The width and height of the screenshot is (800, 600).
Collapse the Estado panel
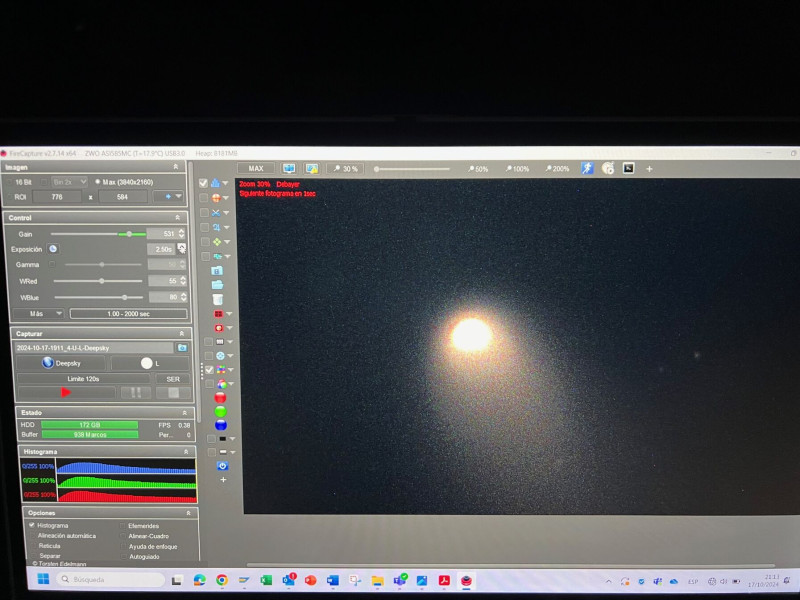184,412
